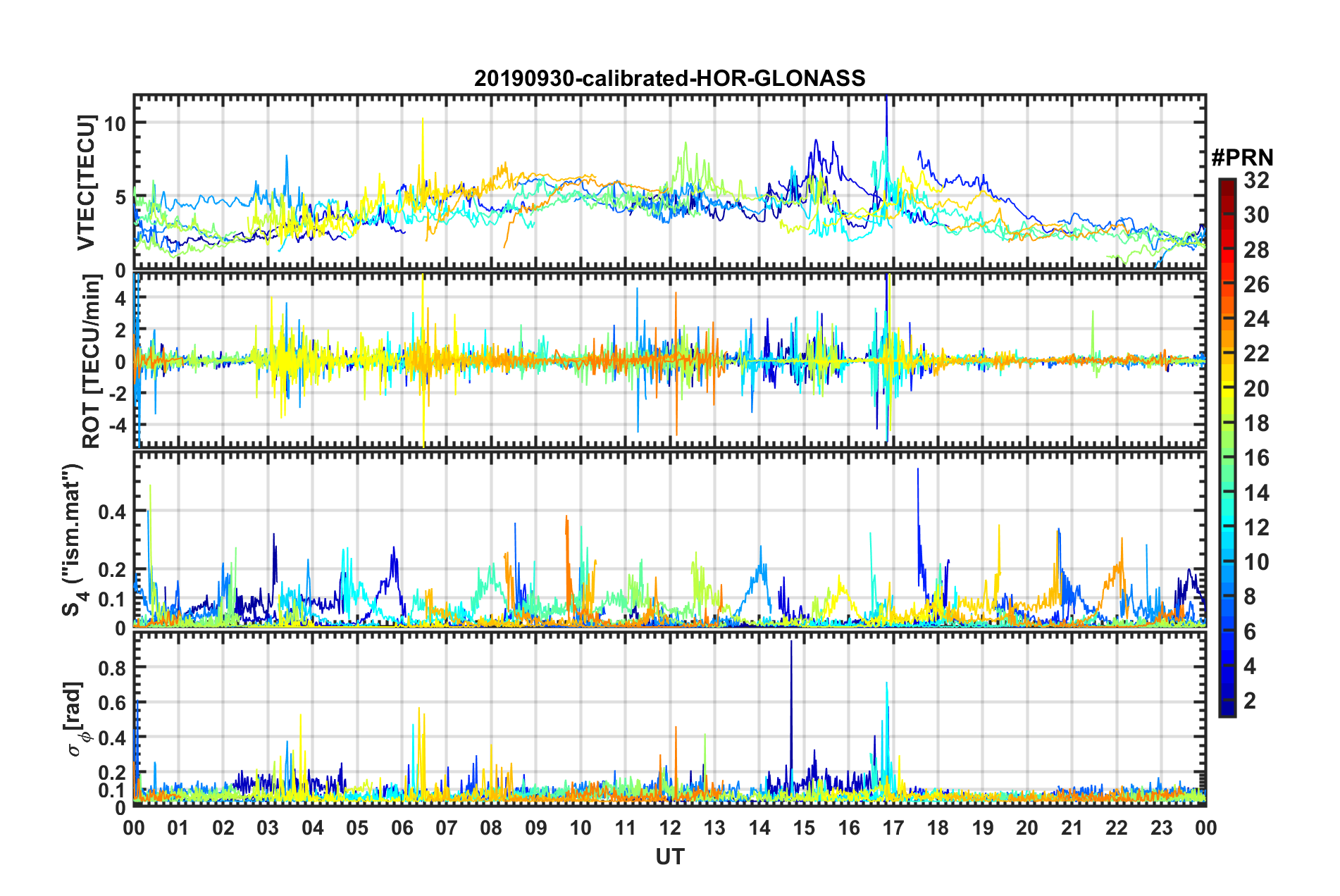The image size is (1340, 896).
Task: Select UT axis tick label "03"
Action: coord(268,828)
